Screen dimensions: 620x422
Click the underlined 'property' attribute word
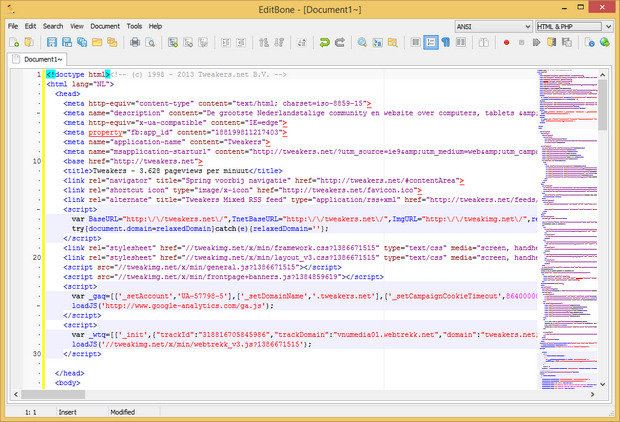(106, 132)
